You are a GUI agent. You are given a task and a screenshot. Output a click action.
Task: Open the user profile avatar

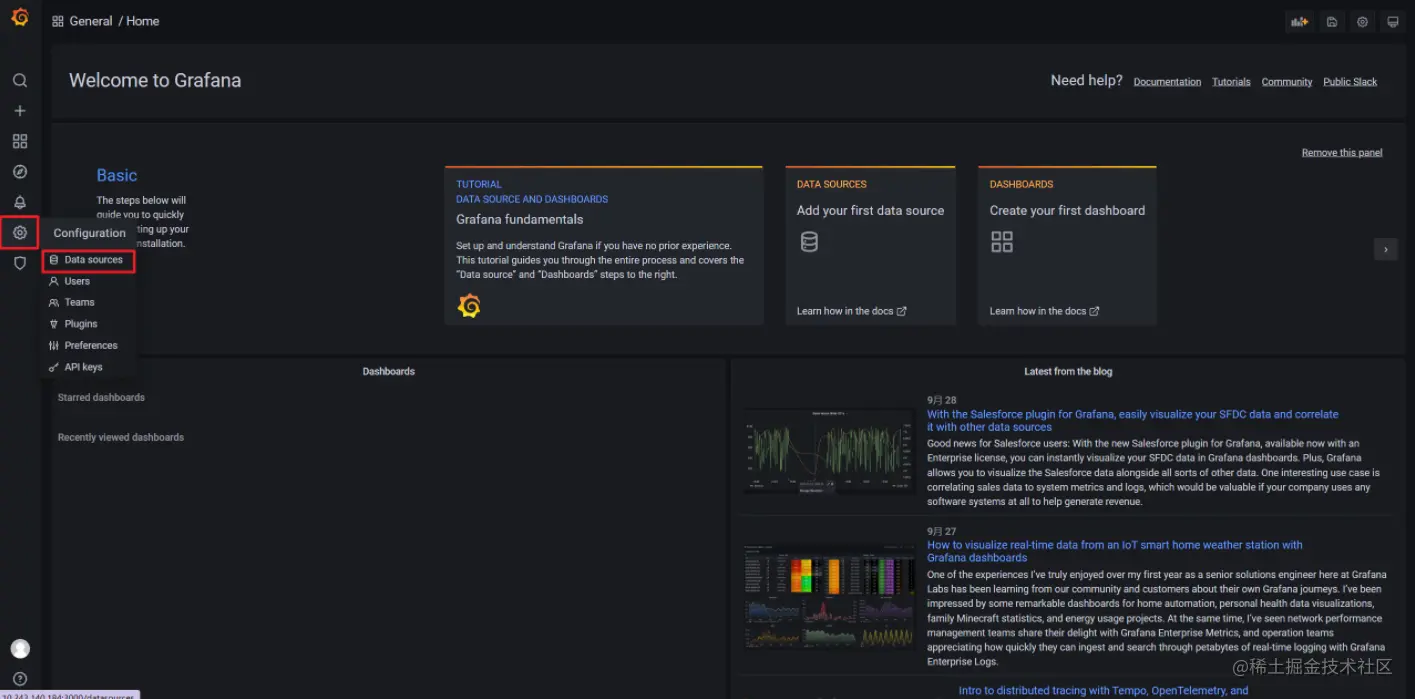[x=20, y=649]
